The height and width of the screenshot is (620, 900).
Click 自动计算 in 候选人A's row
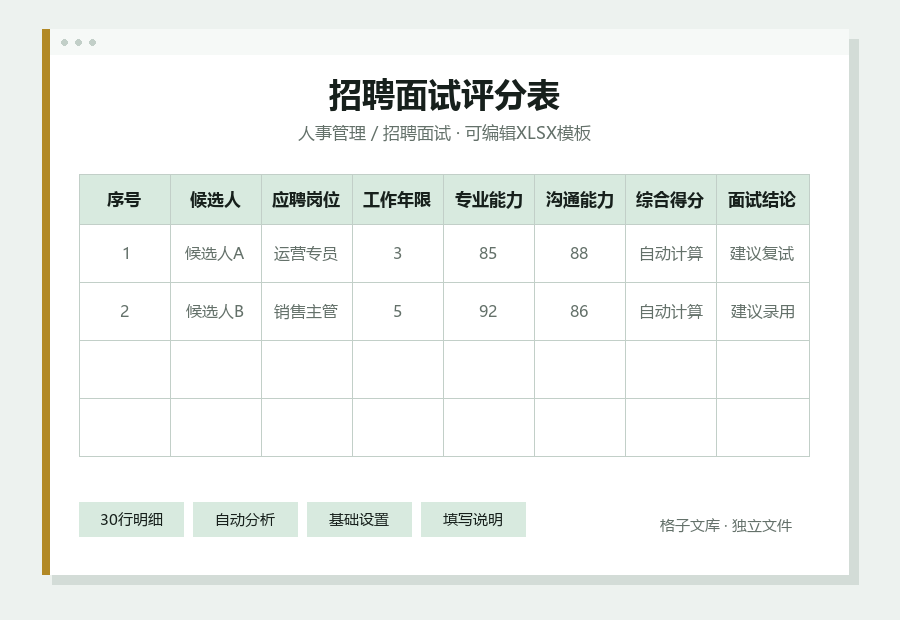point(670,253)
